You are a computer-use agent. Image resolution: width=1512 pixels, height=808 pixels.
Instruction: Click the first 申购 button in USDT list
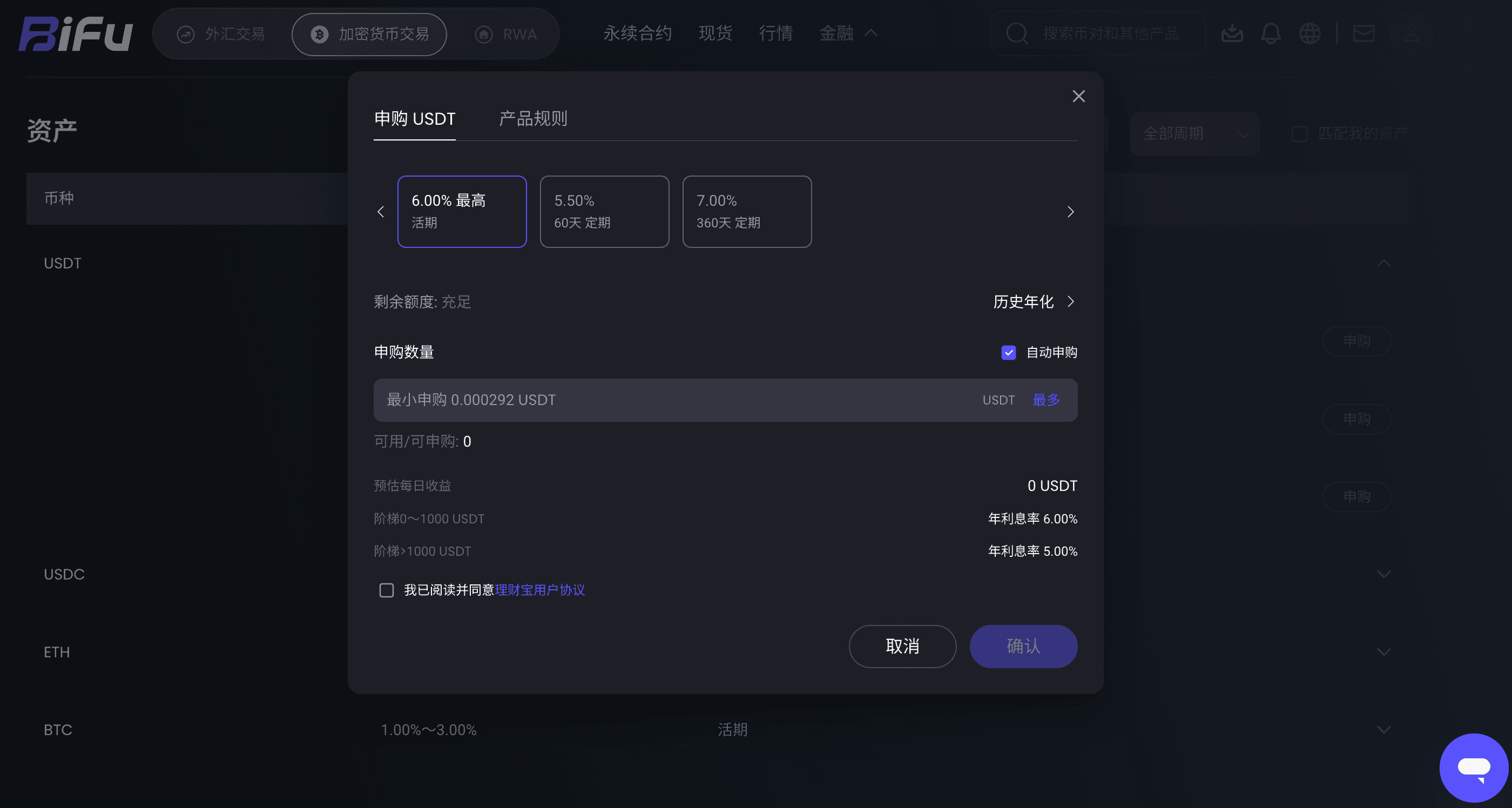tap(1356, 341)
